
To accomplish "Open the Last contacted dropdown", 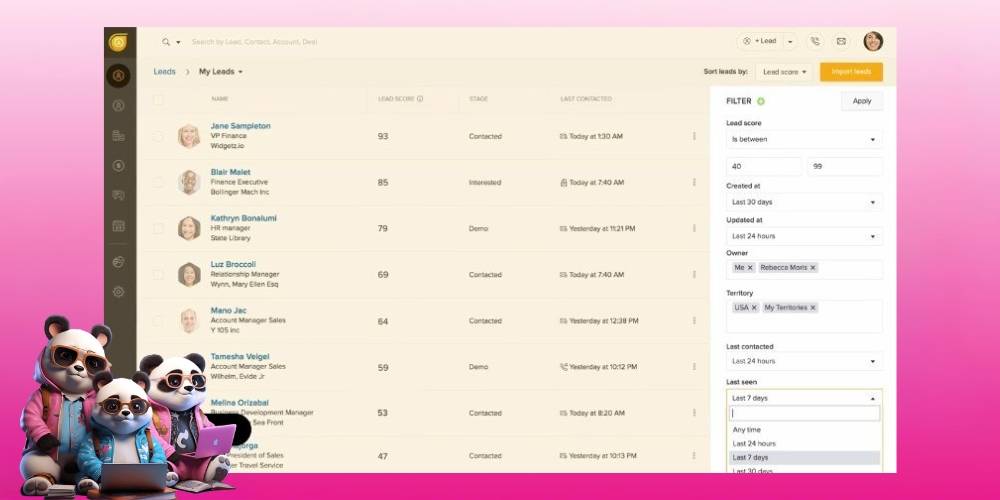I will coord(804,361).
